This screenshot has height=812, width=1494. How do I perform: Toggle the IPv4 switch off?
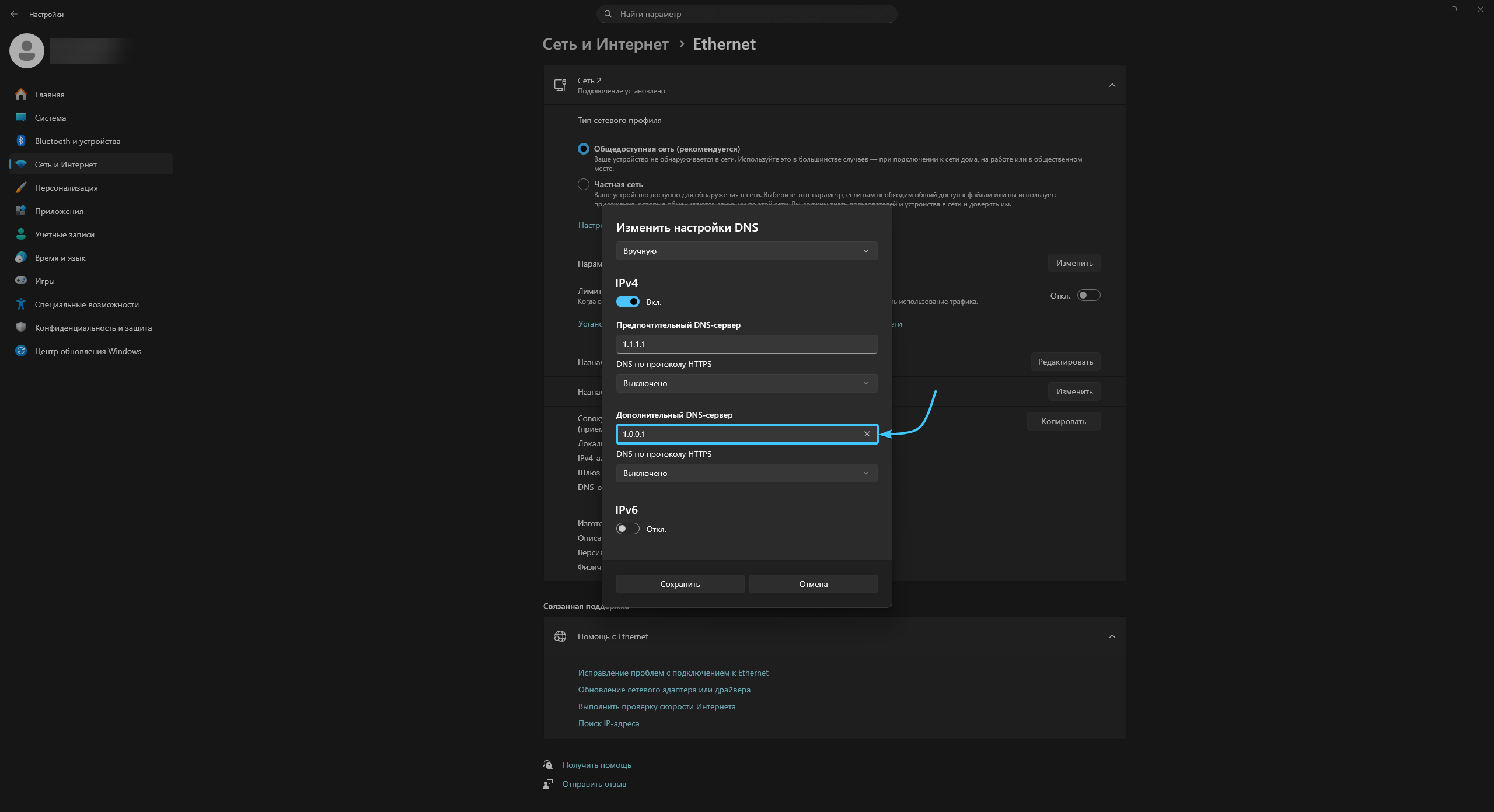(628, 302)
